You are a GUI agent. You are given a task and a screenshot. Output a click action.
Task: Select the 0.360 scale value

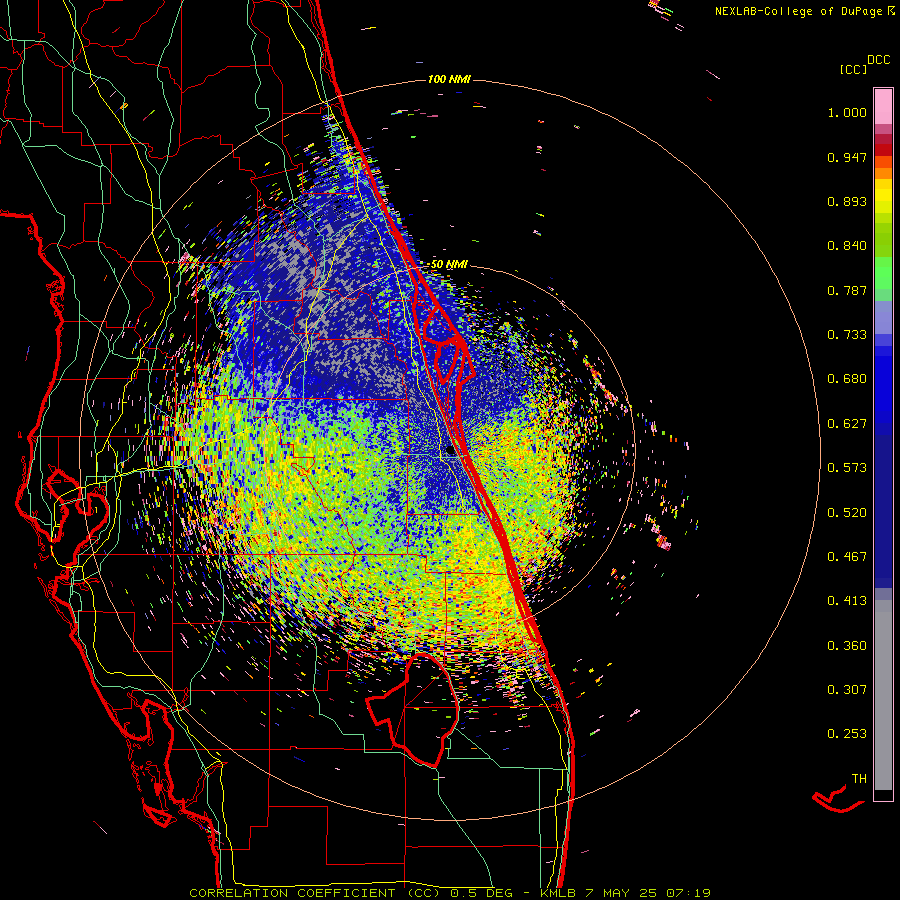[847, 646]
